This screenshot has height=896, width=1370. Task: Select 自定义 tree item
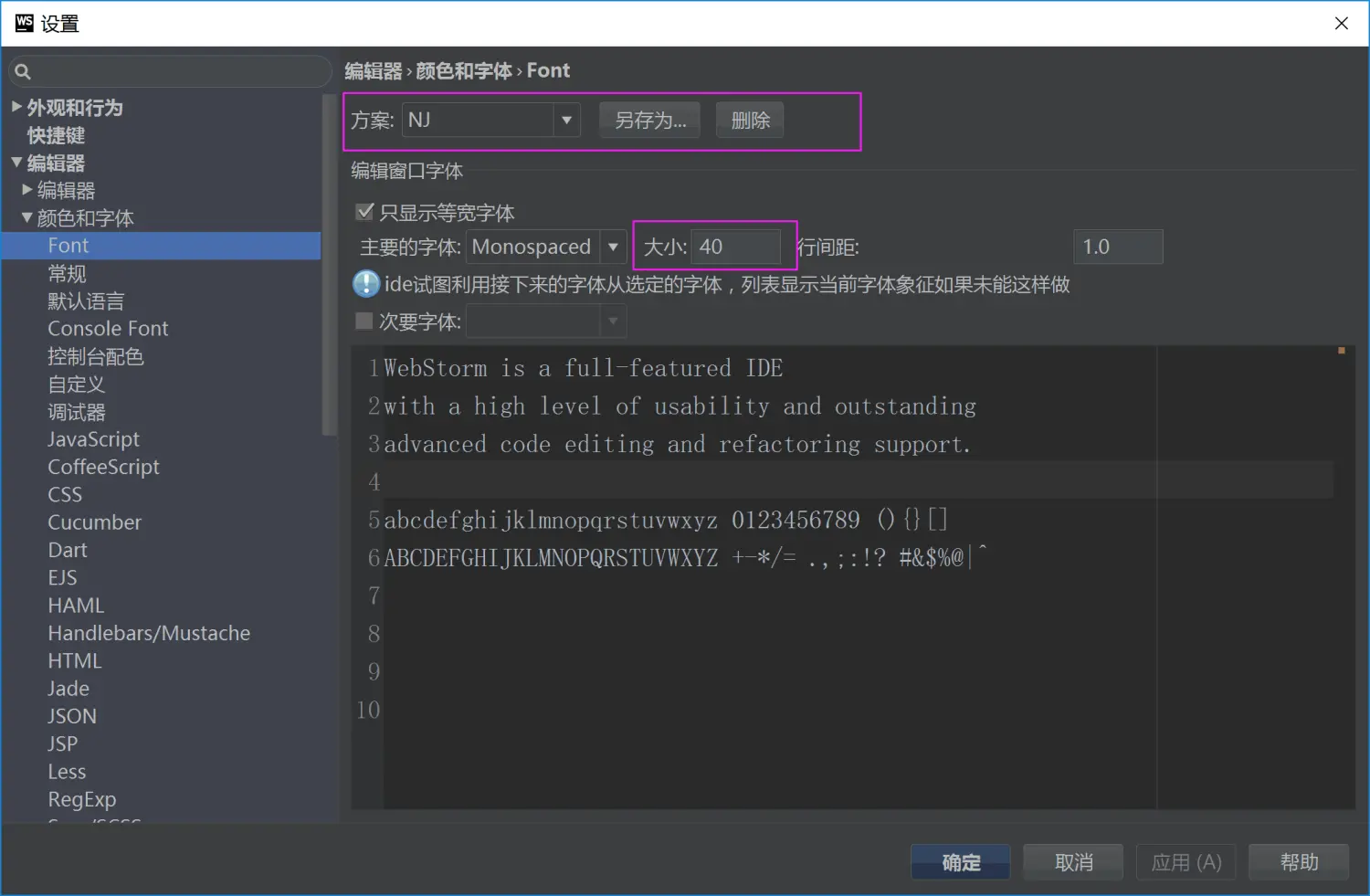coord(76,384)
